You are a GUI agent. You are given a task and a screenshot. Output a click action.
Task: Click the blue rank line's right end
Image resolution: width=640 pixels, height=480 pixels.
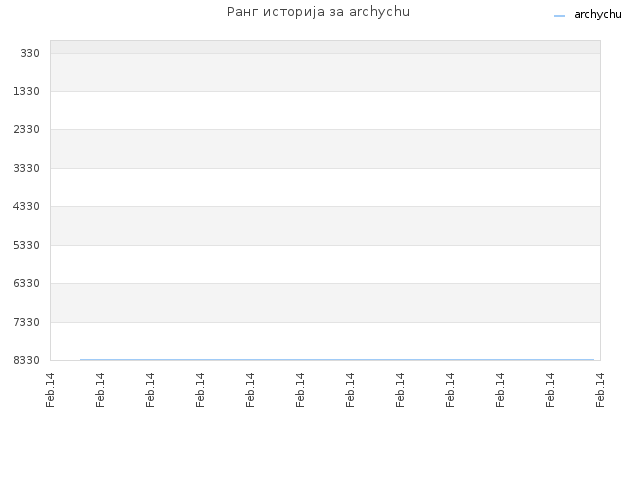click(593, 360)
